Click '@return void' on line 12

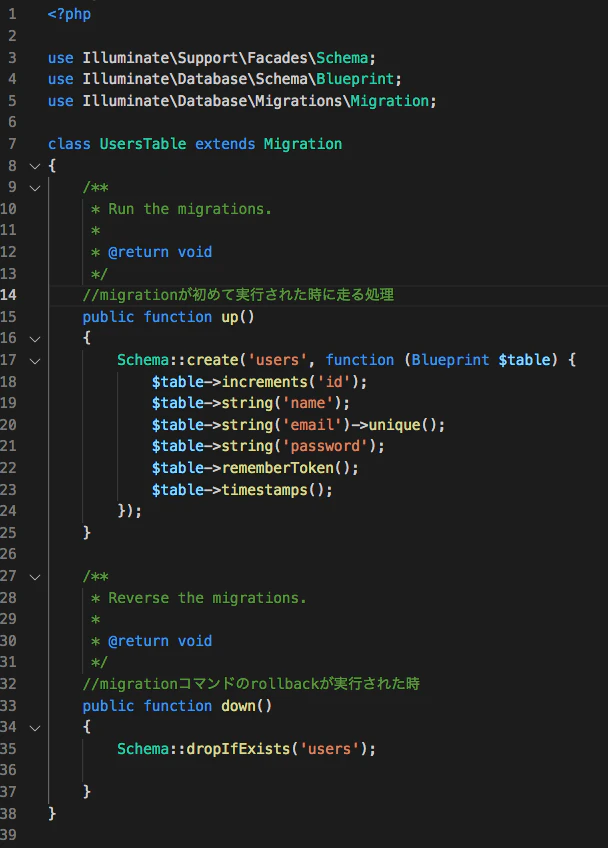160,252
